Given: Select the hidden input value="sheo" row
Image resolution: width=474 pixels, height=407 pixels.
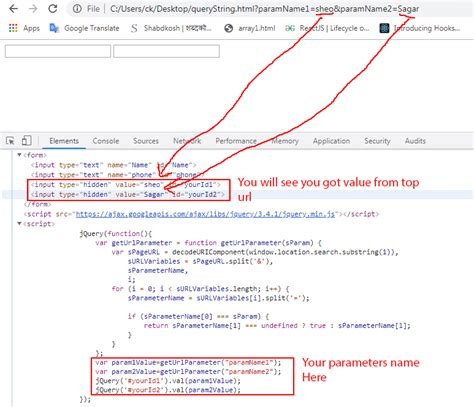Looking at the screenshot, I should [126, 185].
